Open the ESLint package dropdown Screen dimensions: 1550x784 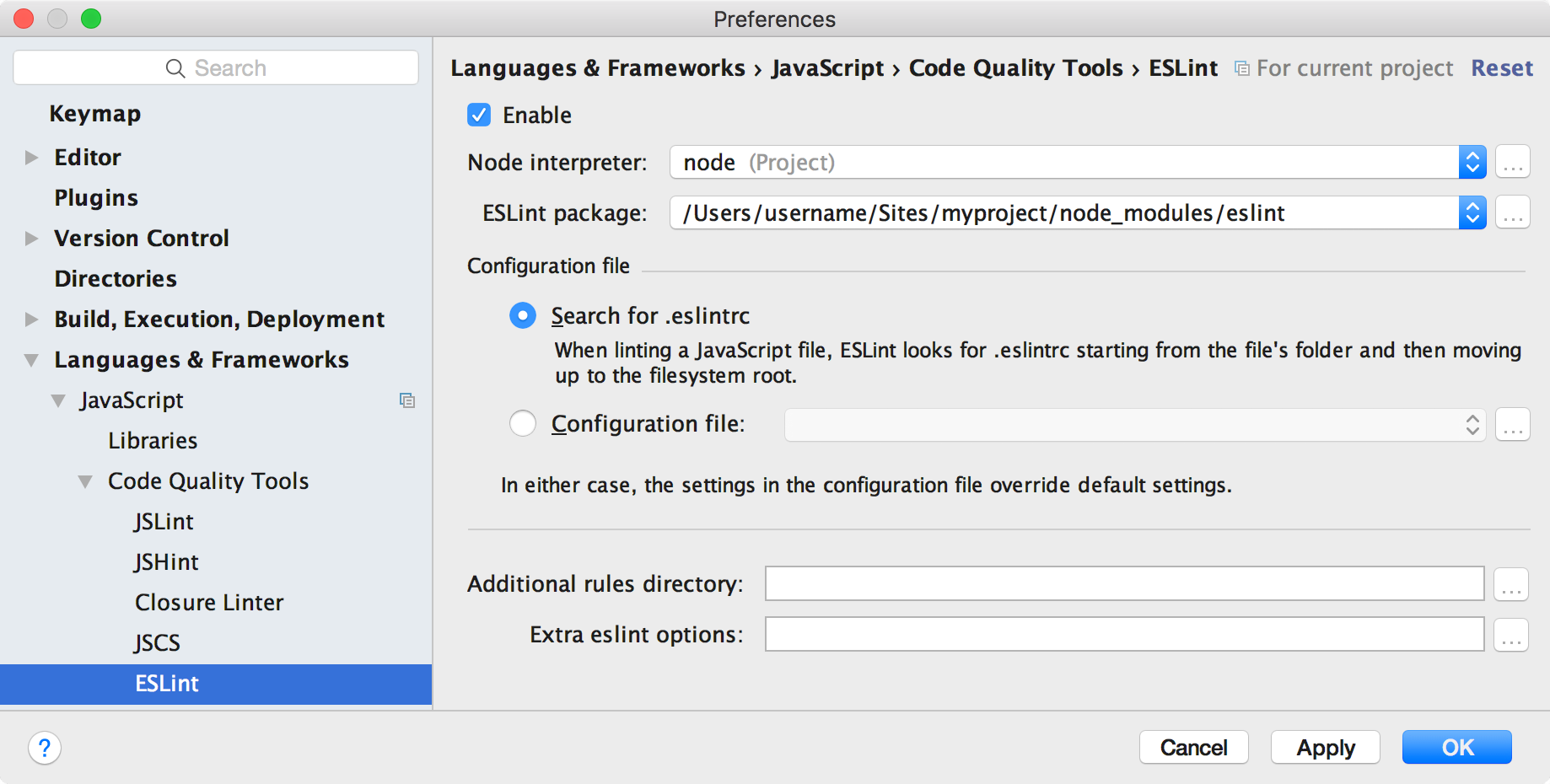(1472, 212)
